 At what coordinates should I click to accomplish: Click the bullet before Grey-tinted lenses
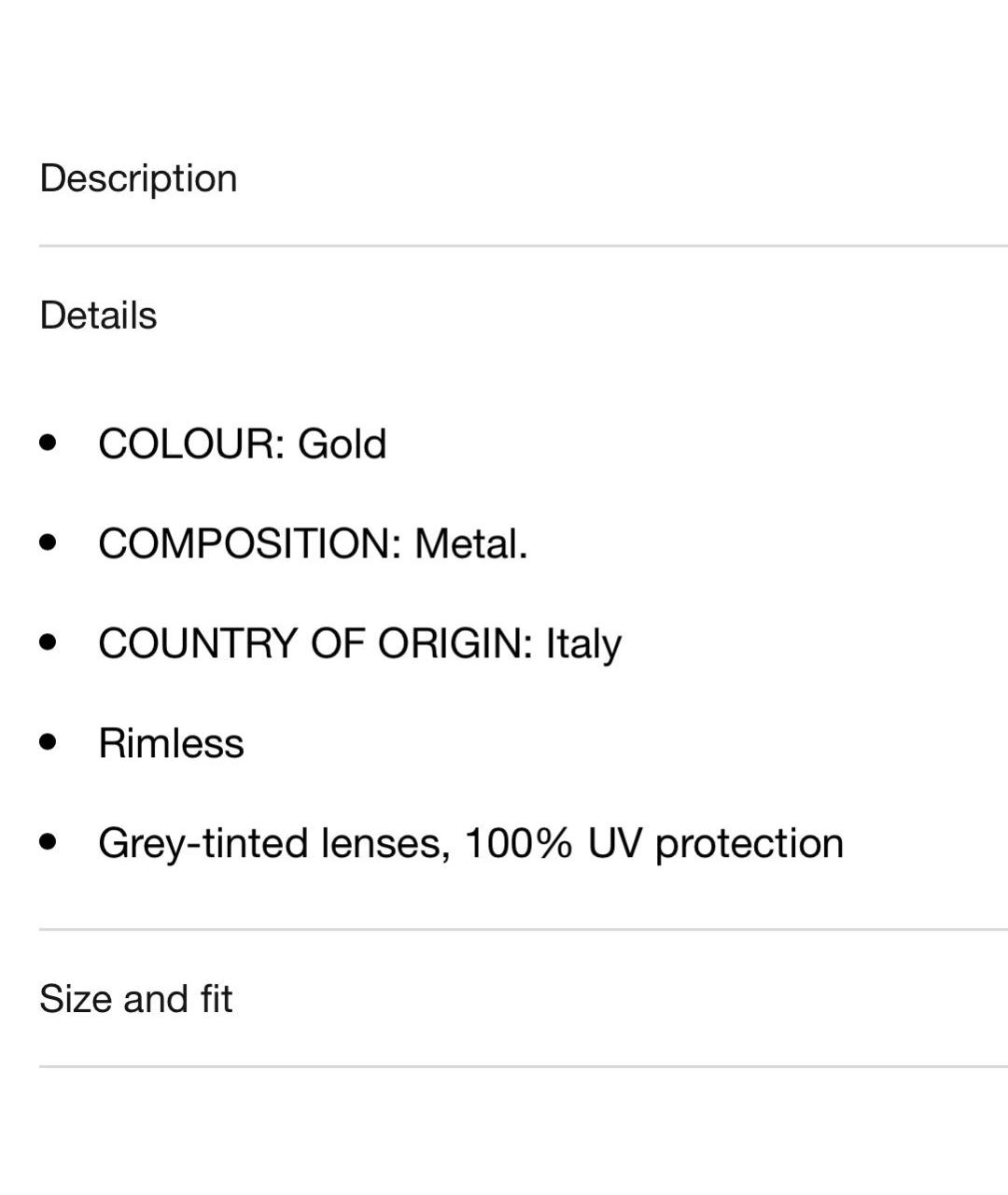pyautogui.click(x=49, y=842)
